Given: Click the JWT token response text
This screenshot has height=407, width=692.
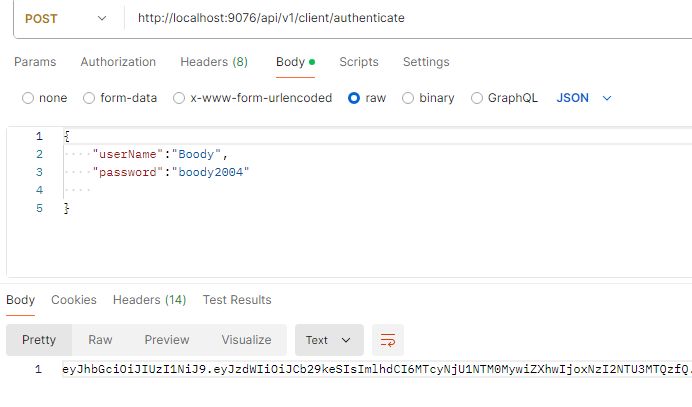Looking at the screenshot, I should (377, 369).
